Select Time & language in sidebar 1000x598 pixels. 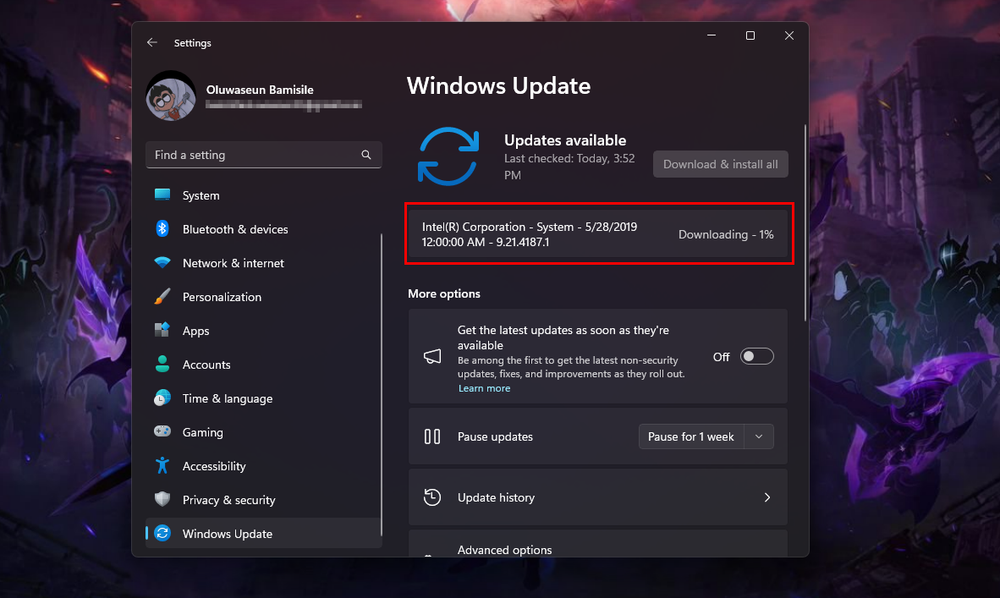coord(227,398)
